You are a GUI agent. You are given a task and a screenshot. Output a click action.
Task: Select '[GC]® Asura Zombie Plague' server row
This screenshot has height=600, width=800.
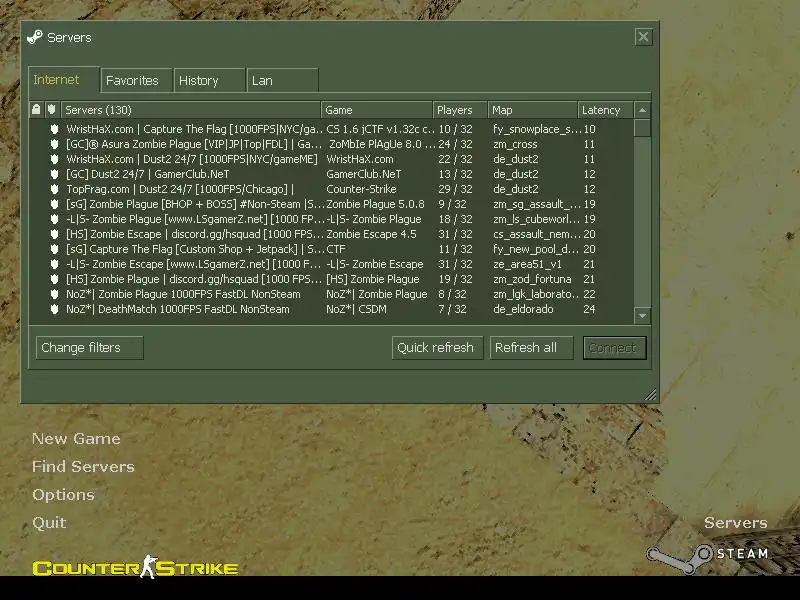pos(194,144)
